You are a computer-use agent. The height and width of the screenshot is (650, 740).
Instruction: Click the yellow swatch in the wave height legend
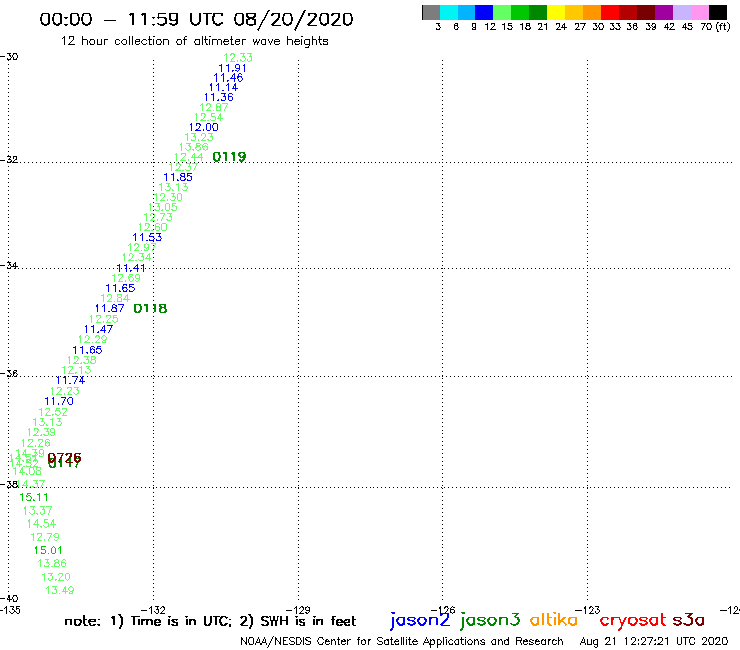pyautogui.click(x=556, y=12)
